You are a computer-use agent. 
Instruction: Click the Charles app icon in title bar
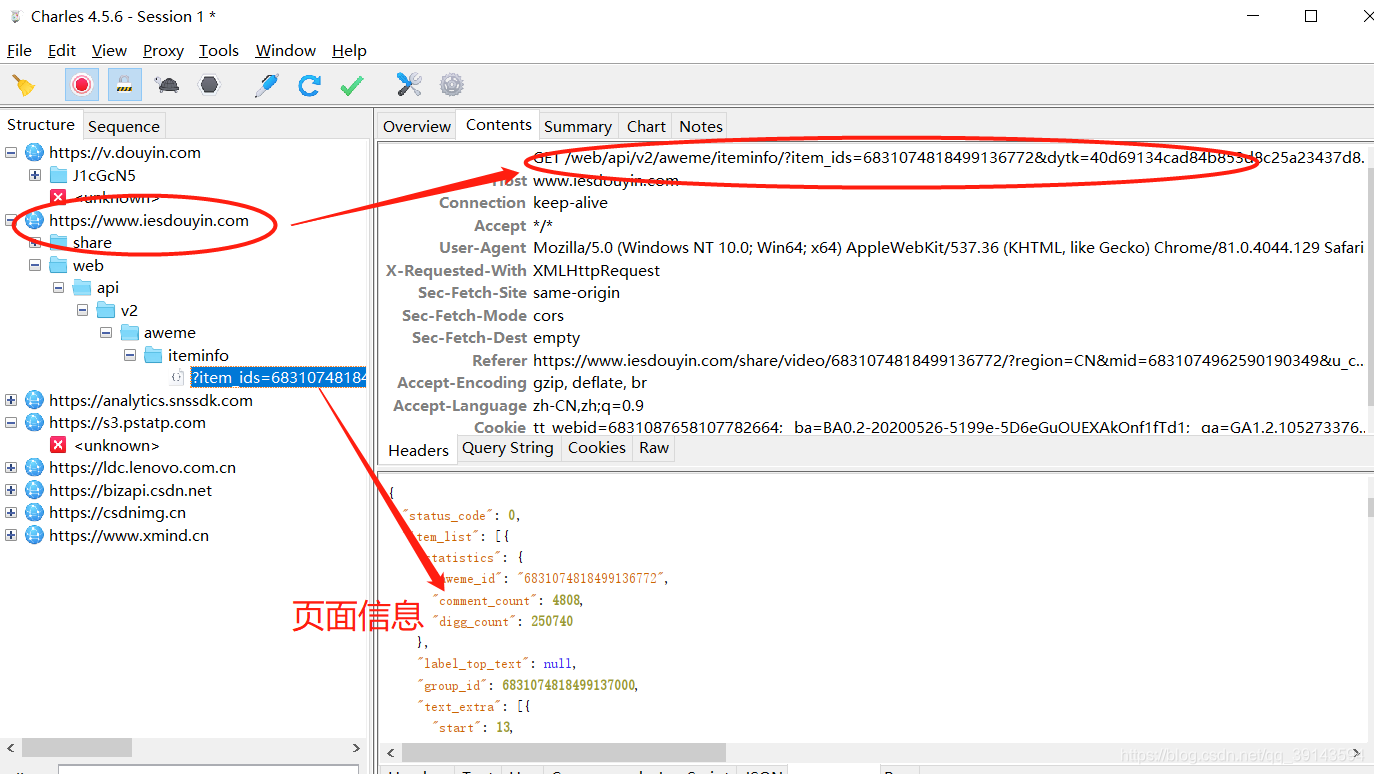[x=15, y=16]
